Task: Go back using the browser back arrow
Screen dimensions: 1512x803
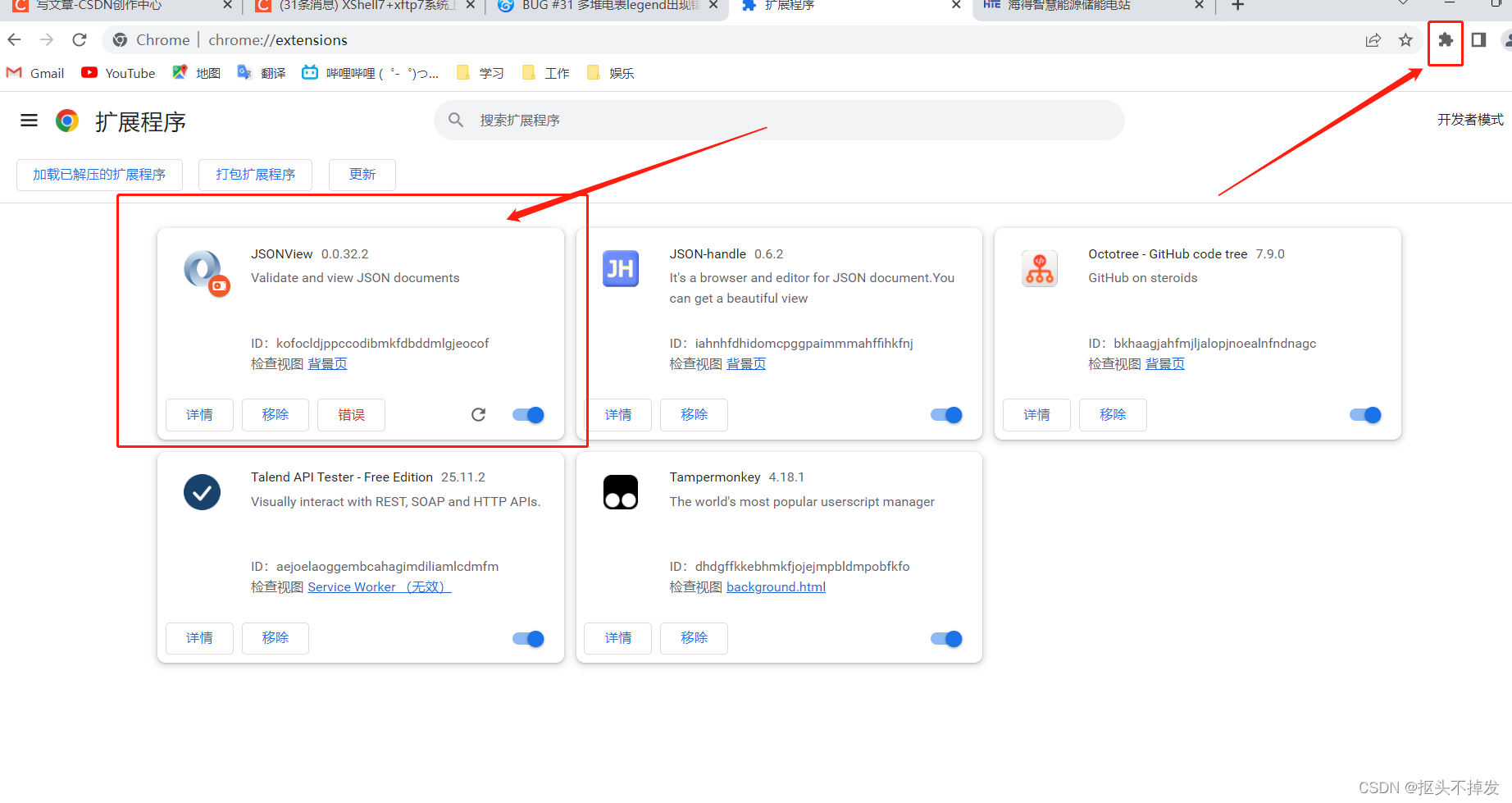Action: click(15, 39)
